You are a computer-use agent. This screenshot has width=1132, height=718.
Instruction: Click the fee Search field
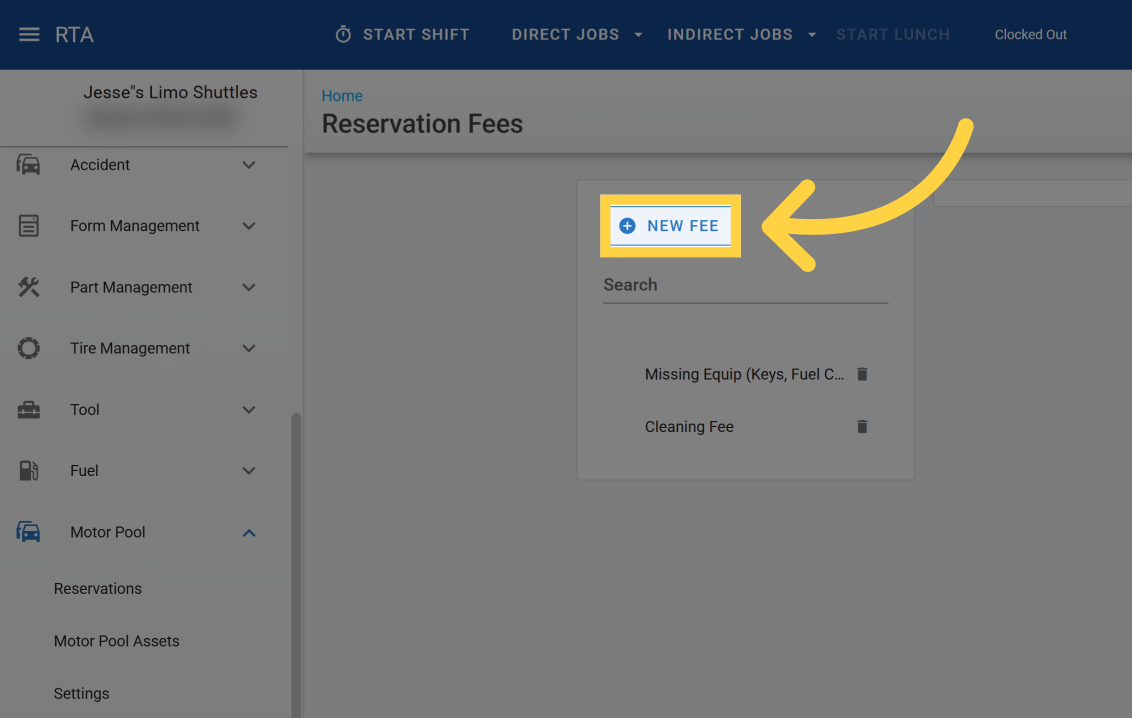click(745, 285)
